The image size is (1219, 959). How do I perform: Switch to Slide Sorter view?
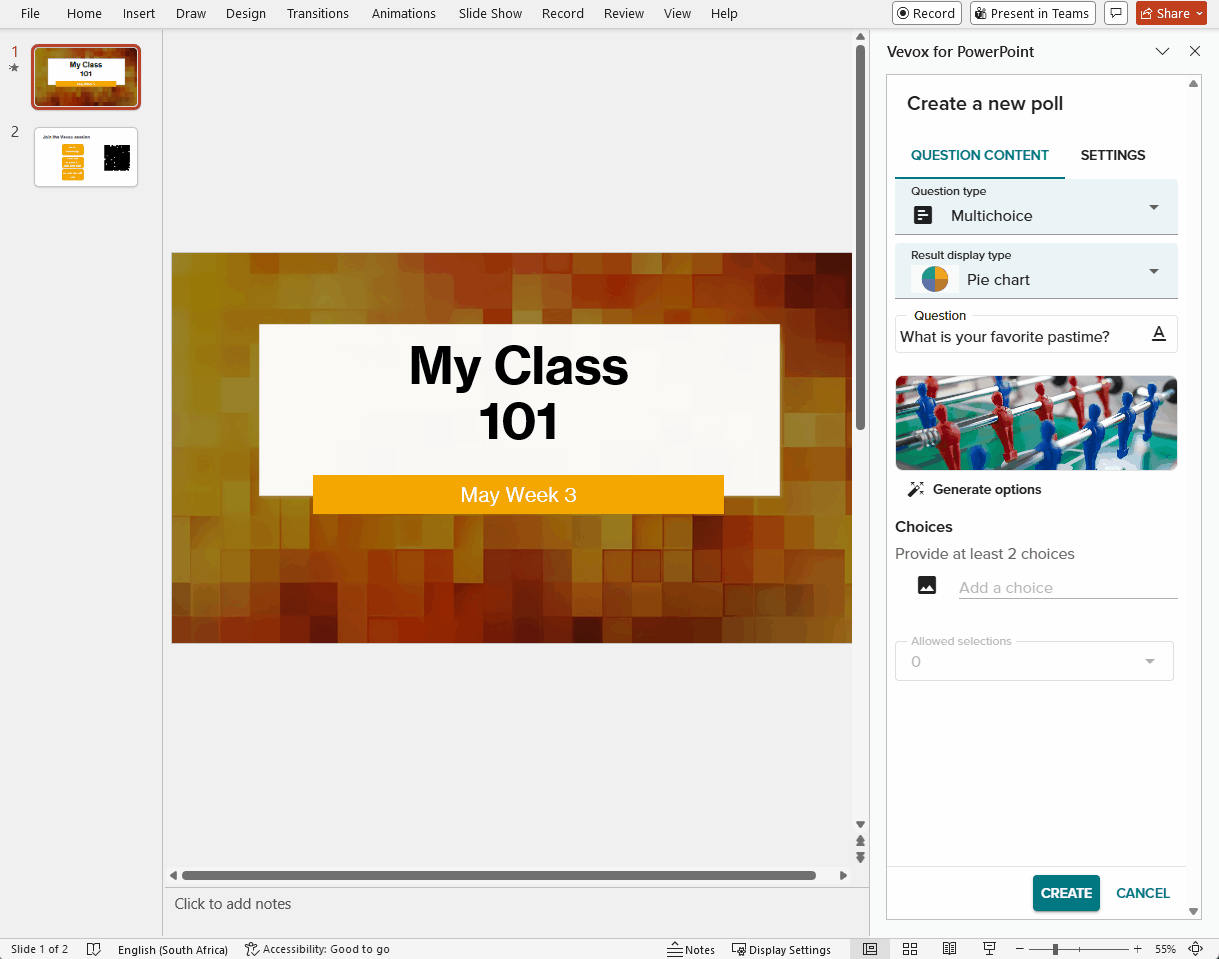point(910,949)
